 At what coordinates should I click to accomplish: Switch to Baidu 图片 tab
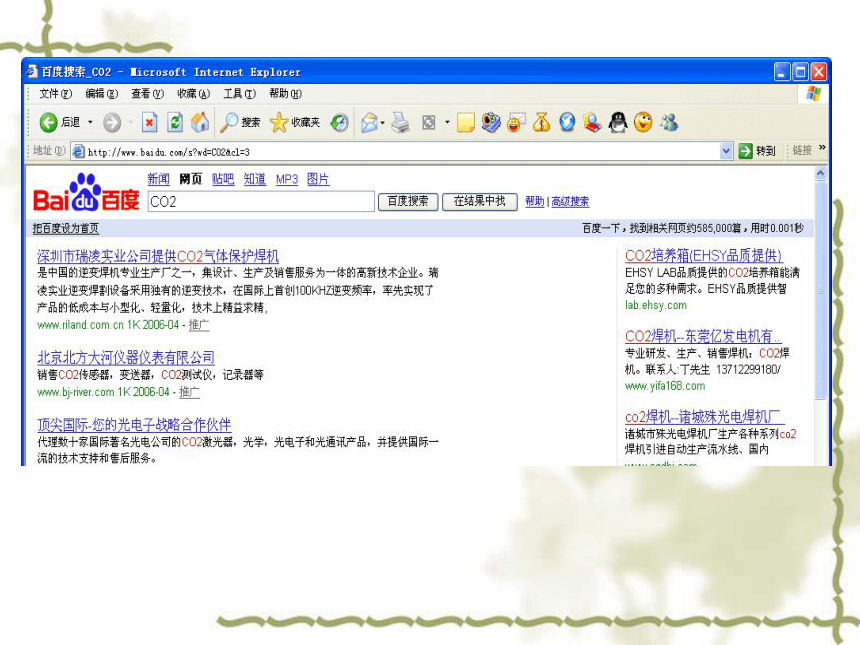pos(318,179)
